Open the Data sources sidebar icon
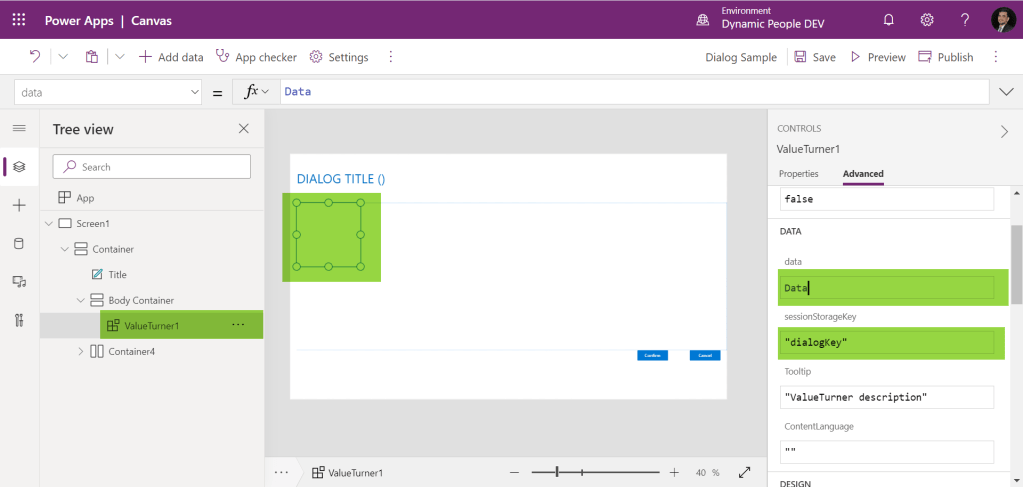The height and width of the screenshot is (487, 1023). 19,243
